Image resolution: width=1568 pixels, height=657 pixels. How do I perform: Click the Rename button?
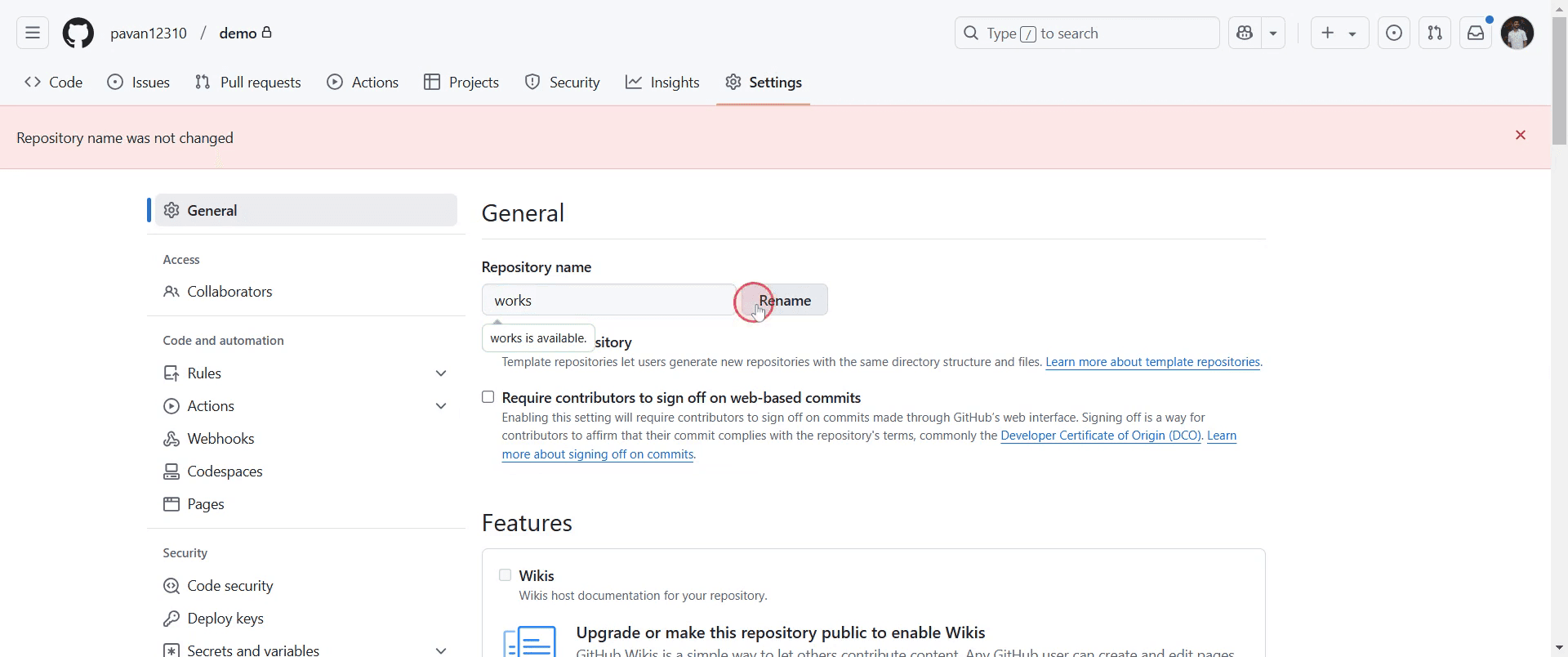(x=785, y=300)
